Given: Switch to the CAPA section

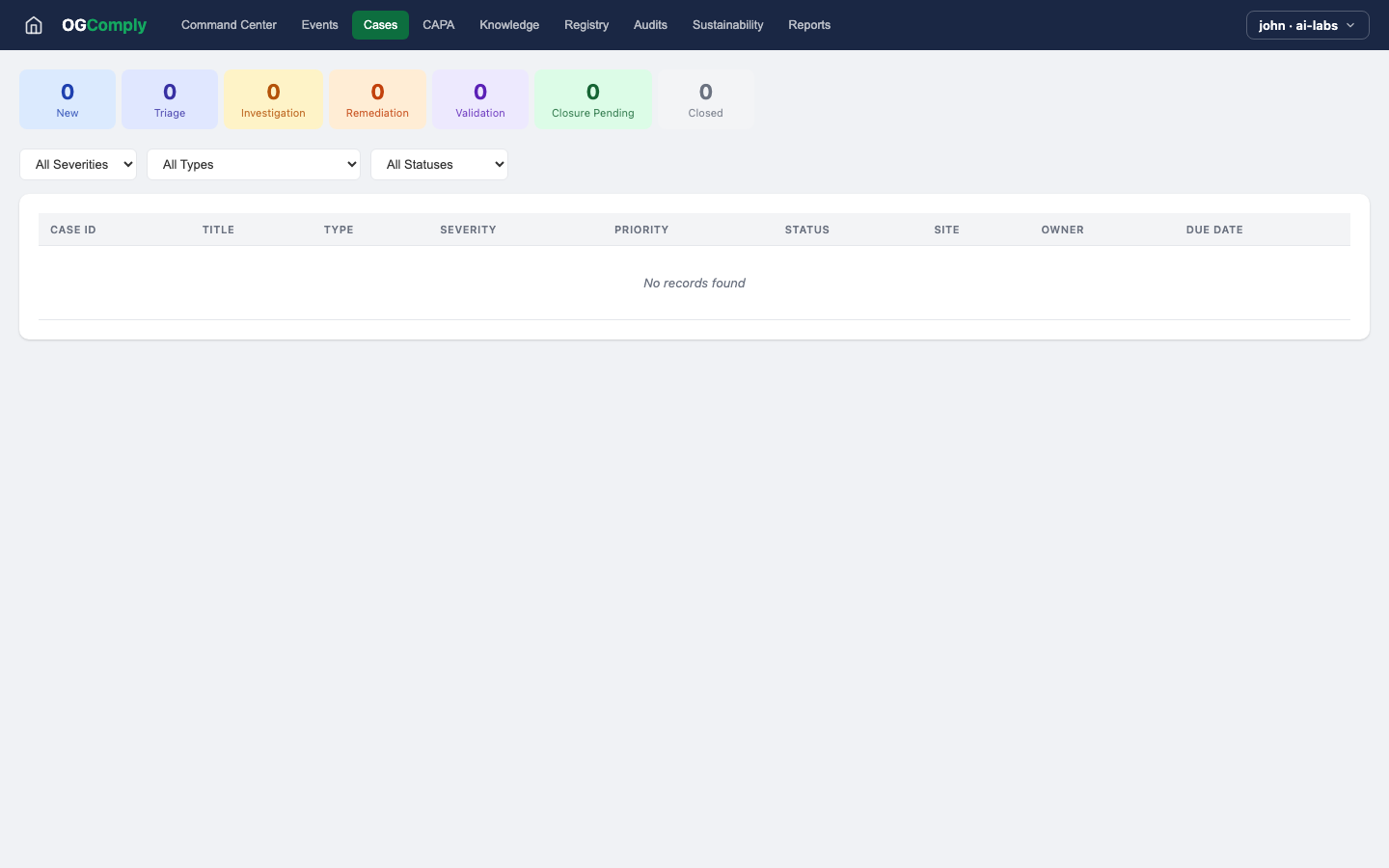Looking at the screenshot, I should (x=438, y=25).
